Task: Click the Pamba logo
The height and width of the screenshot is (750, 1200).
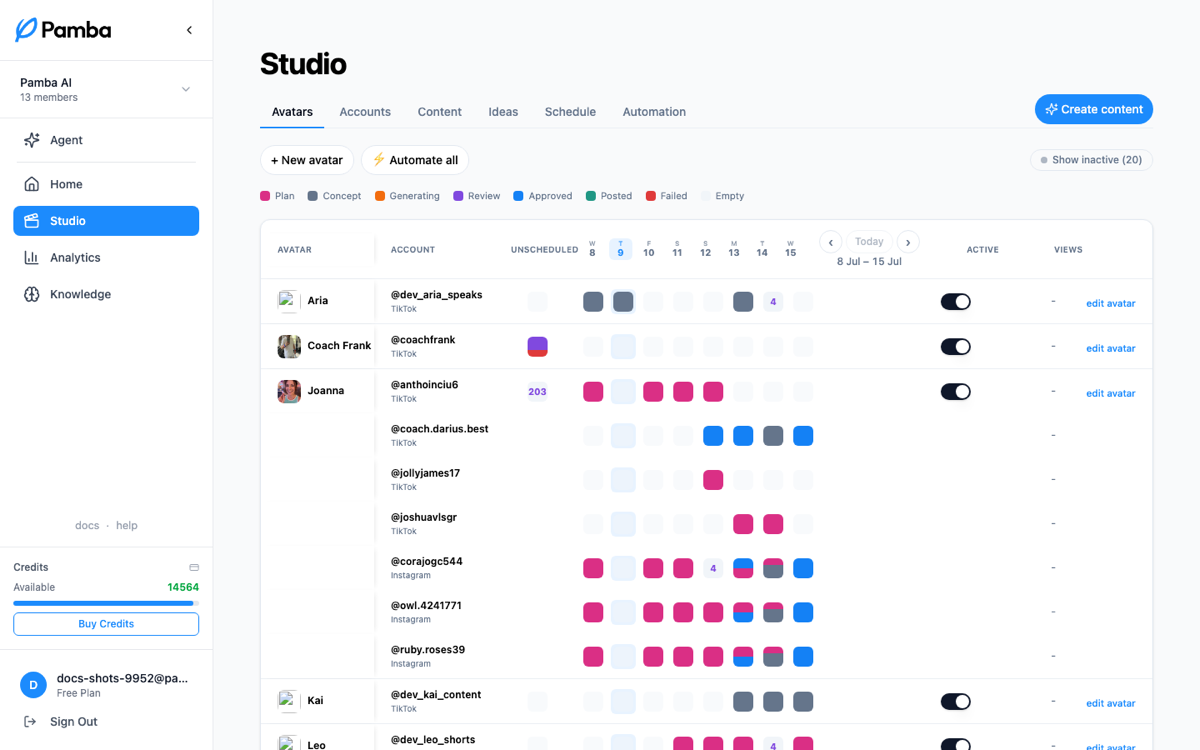Action: [x=63, y=30]
